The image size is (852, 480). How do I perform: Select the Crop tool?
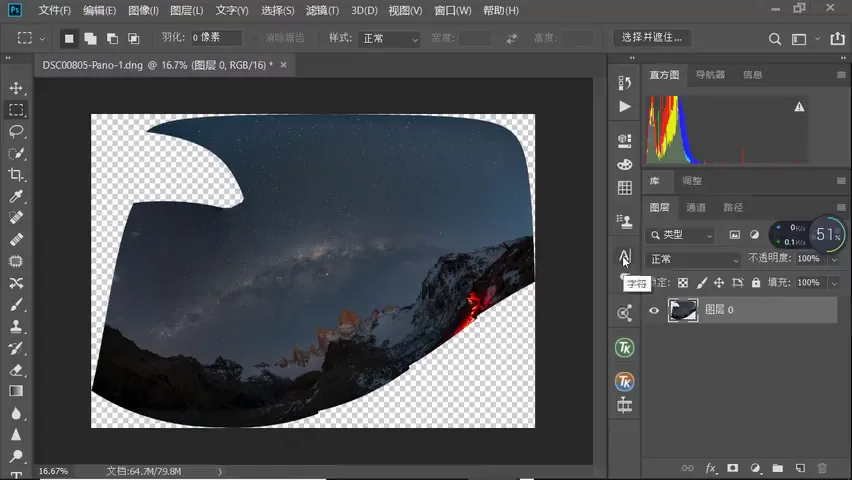(16, 174)
